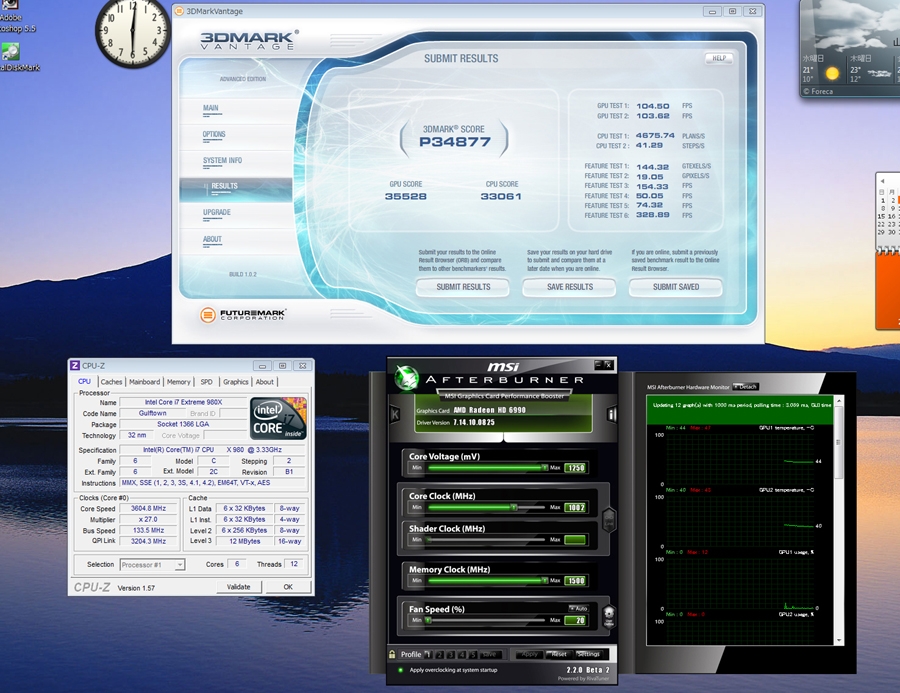Screen dimensions: 900x693
Task: Click the Memory Clock slider handle
Action: click(x=544, y=581)
